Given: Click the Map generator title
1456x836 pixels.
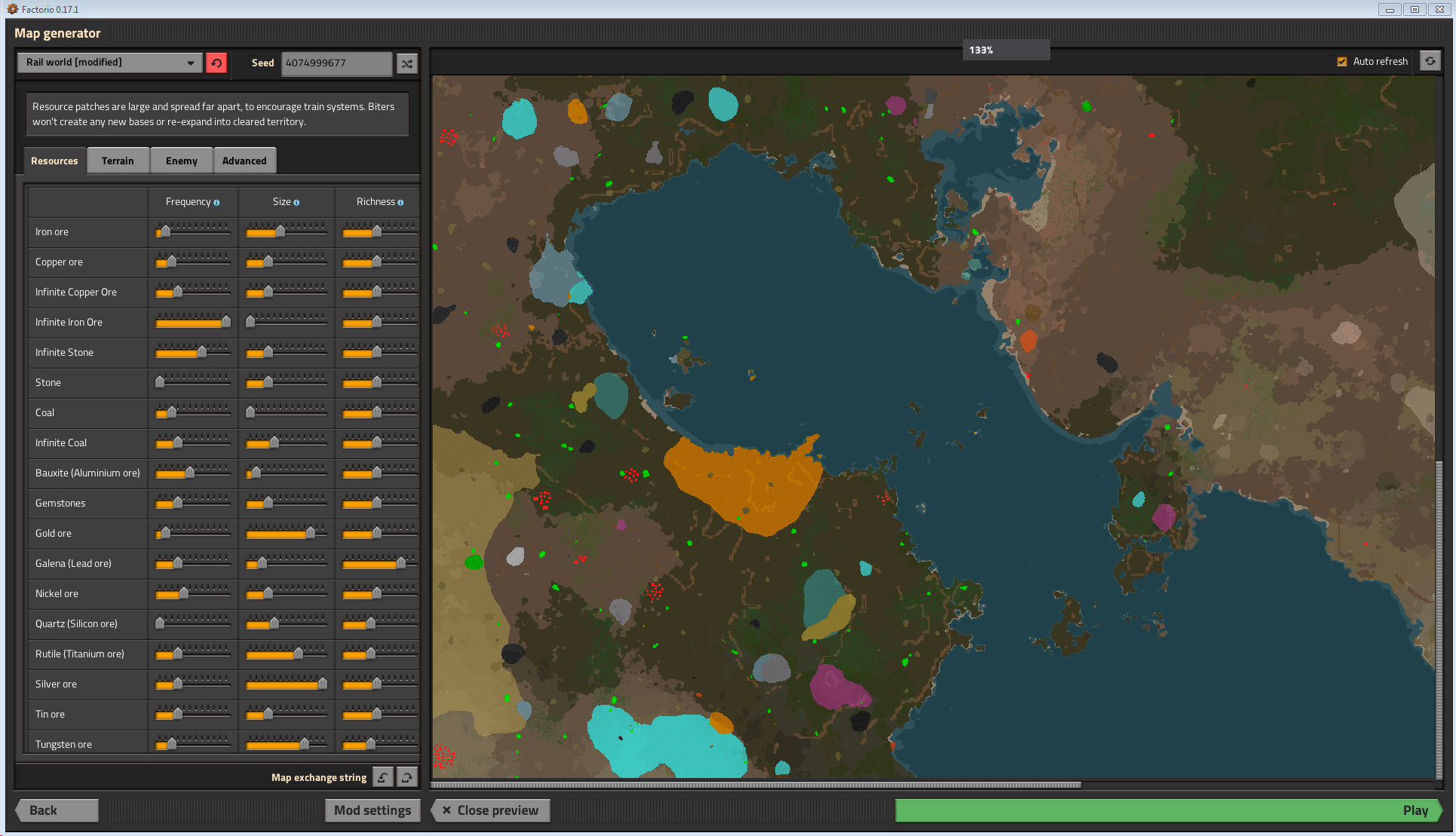Looking at the screenshot, I should pyautogui.click(x=57, y=33).
